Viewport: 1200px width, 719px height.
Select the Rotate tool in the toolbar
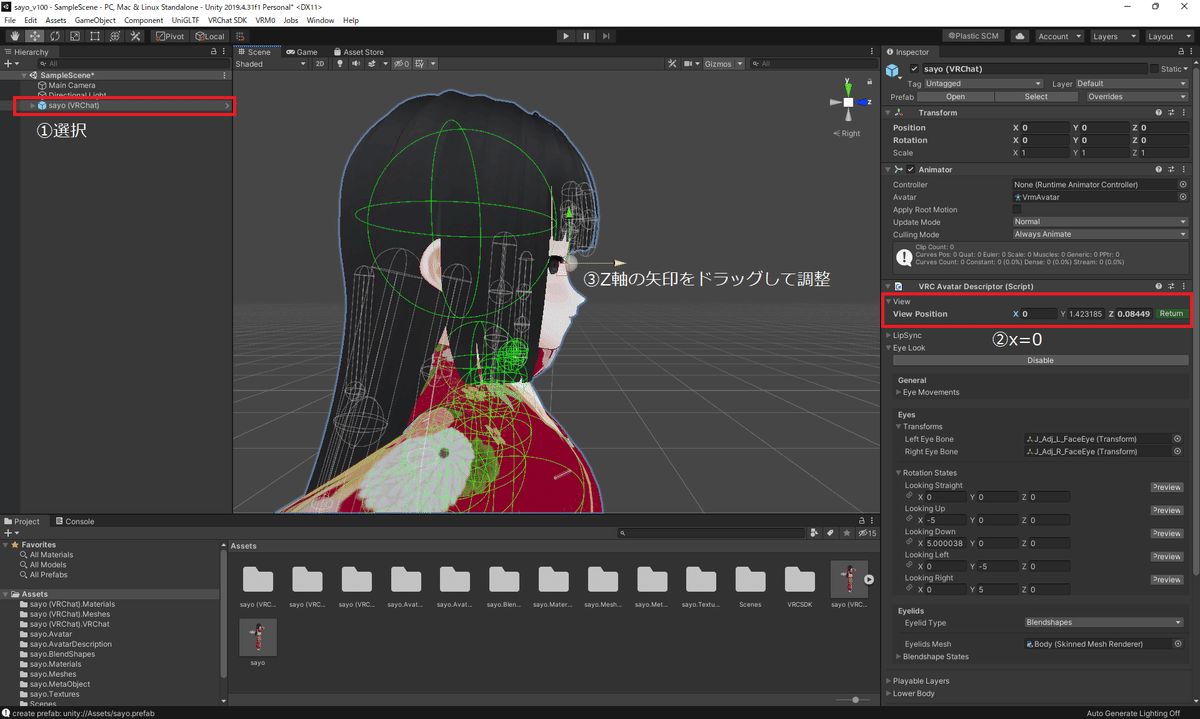click(54, 36)
